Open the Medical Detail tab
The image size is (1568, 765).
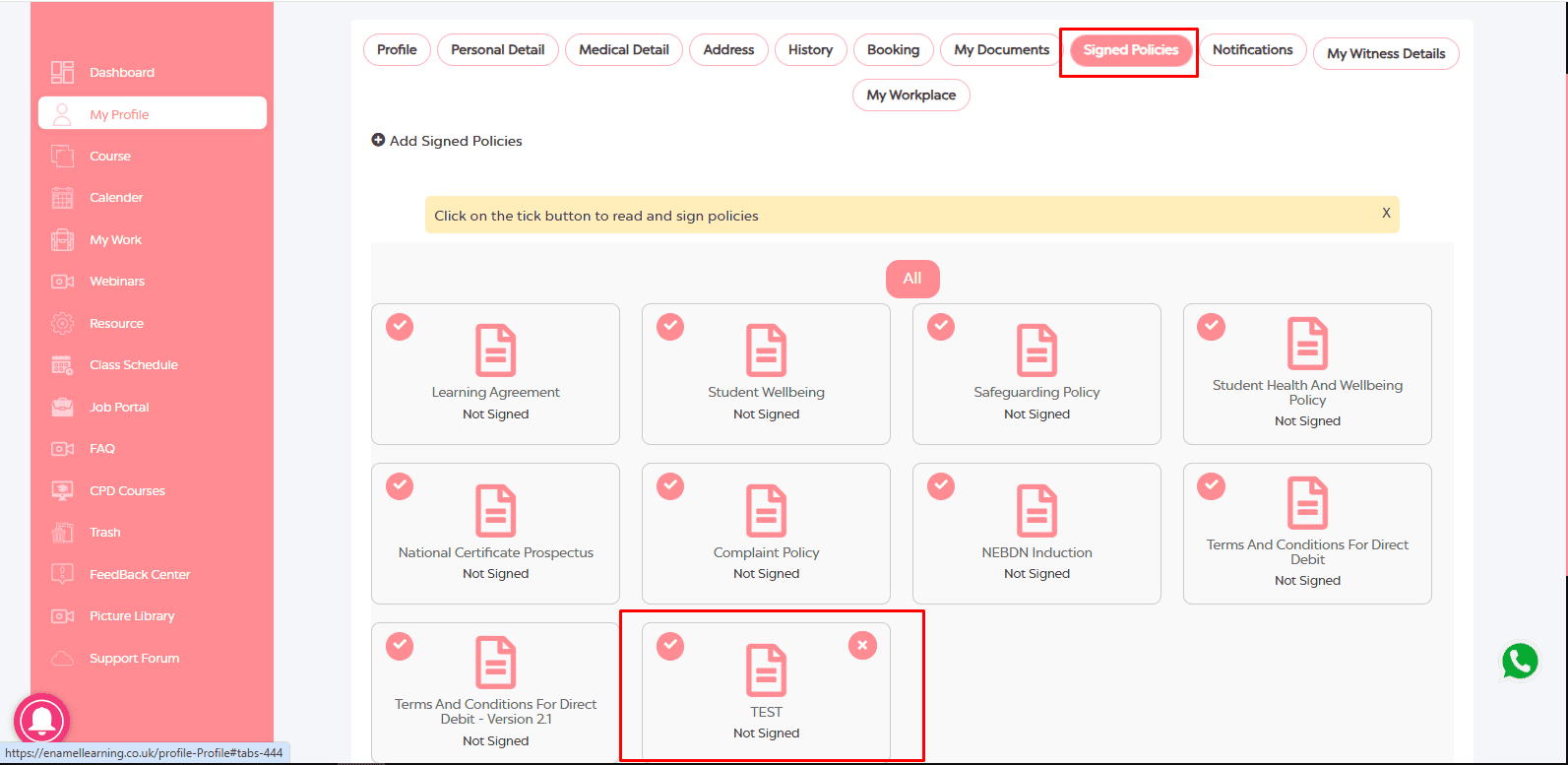pos(624,49)
